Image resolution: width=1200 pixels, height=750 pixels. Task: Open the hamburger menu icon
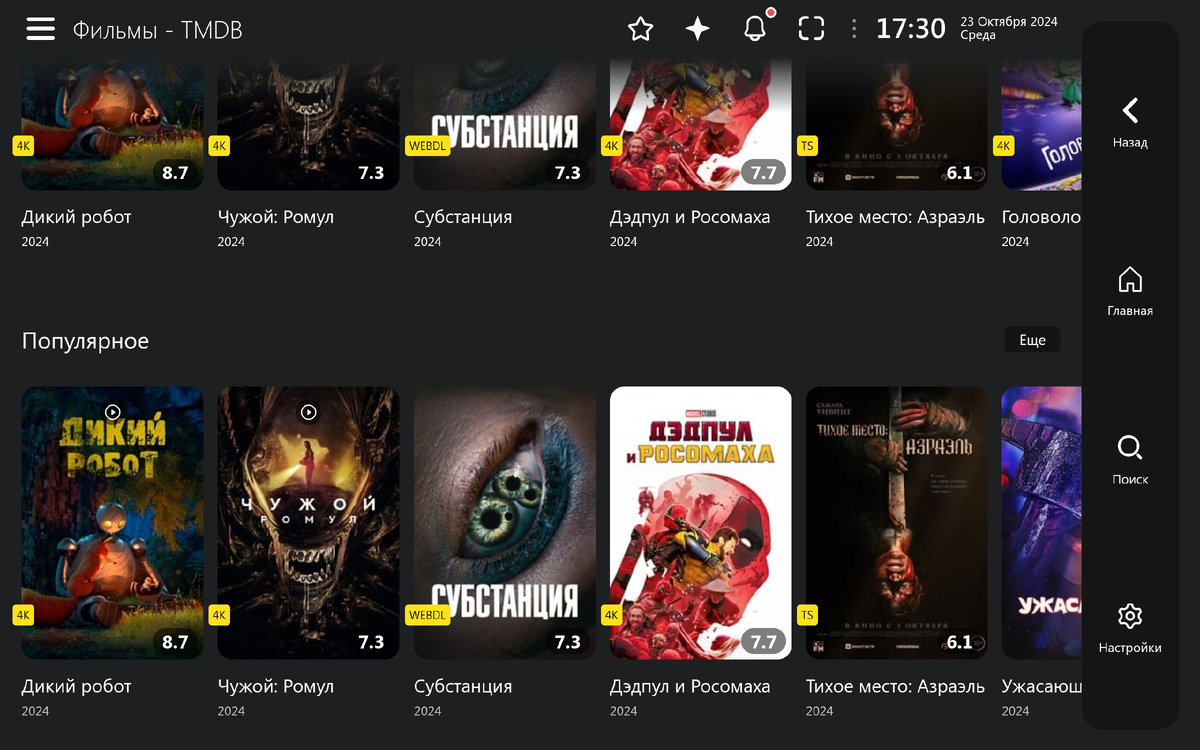(x=41, y=29)
